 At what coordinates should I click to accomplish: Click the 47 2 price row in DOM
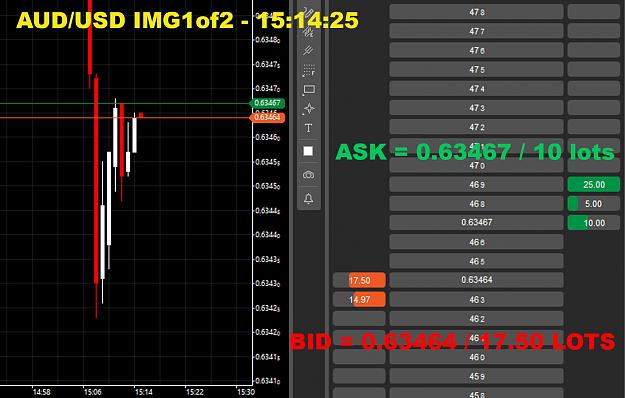476,127
